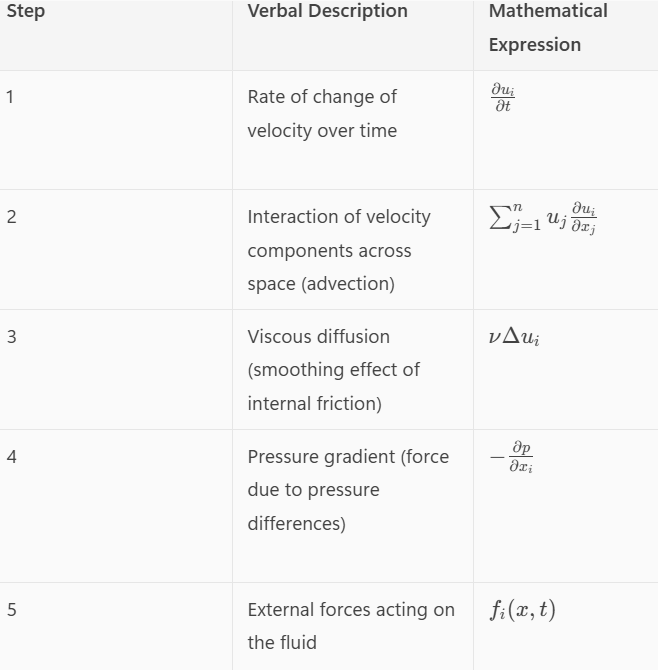The image size is (658, 670).
Task: Click the viscous Laplacian term formula
Action: 514,337
